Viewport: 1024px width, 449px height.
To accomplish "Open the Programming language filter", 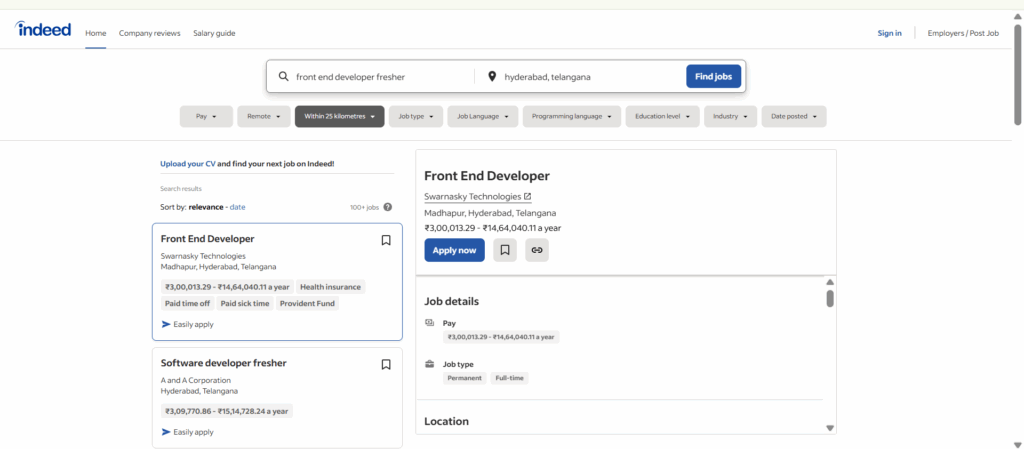I will pyautogui.click(x=571, y=116).
